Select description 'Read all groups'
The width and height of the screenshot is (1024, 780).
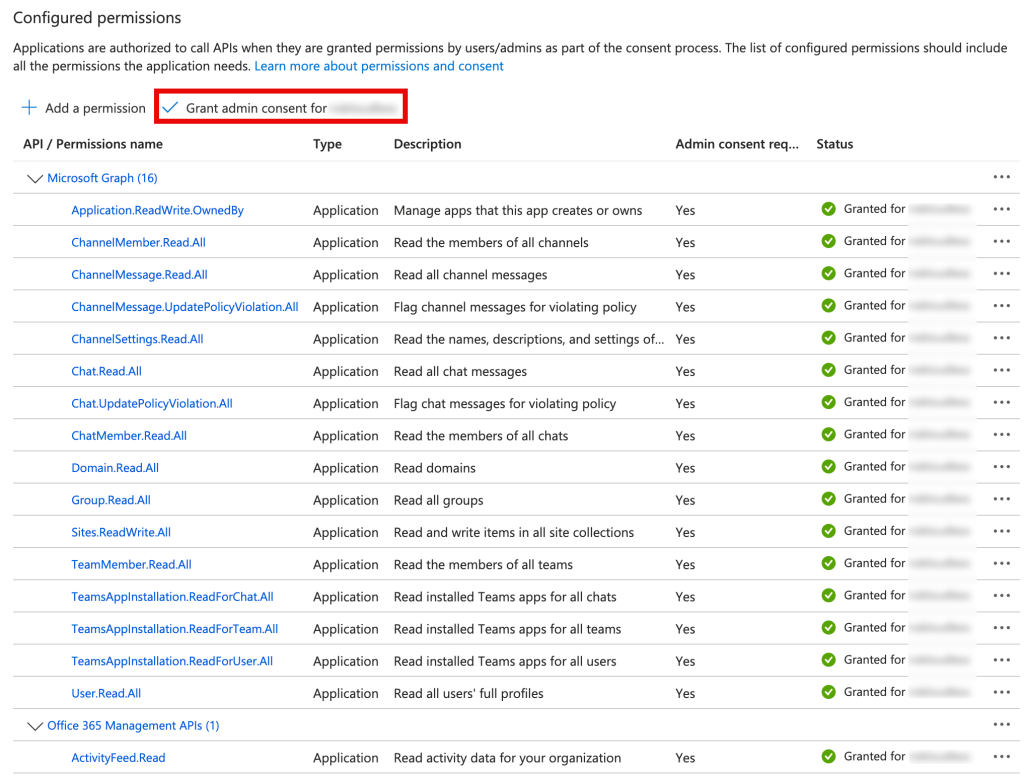pyautogui.click(x=438, y=500)
